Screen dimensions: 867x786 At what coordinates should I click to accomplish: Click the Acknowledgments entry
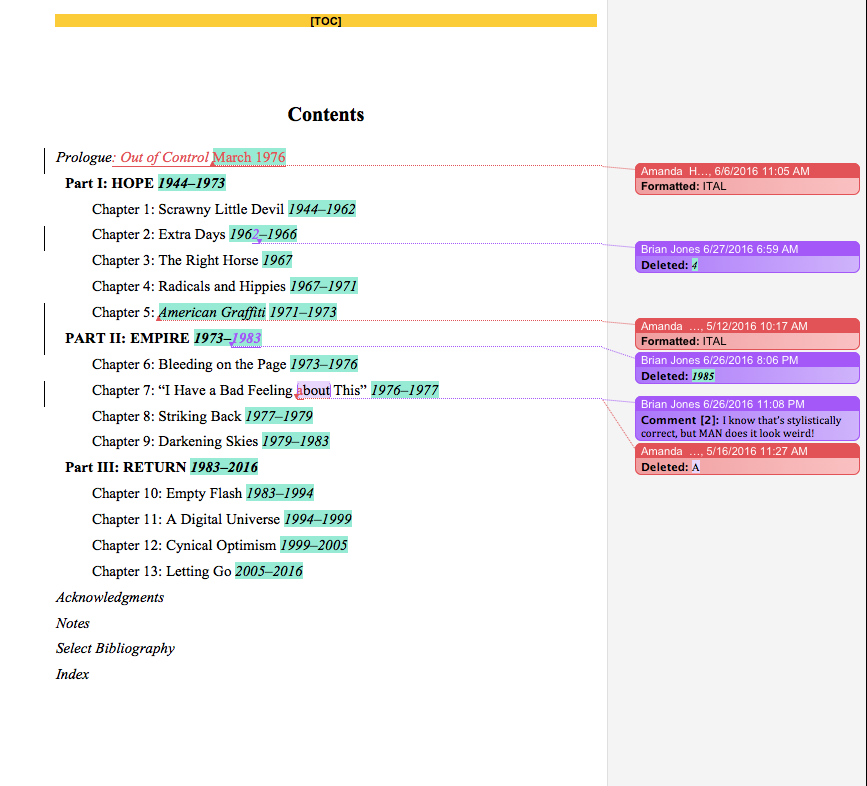[110, 597]
